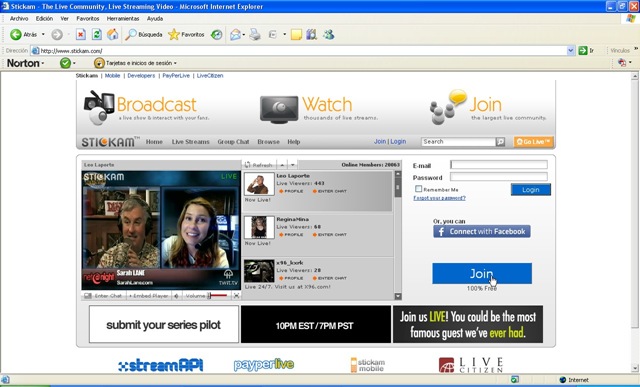Click the Refresh page toolbar icon
Image resolution: width=640 pixels, height=387 pixels.
point(97,35)
